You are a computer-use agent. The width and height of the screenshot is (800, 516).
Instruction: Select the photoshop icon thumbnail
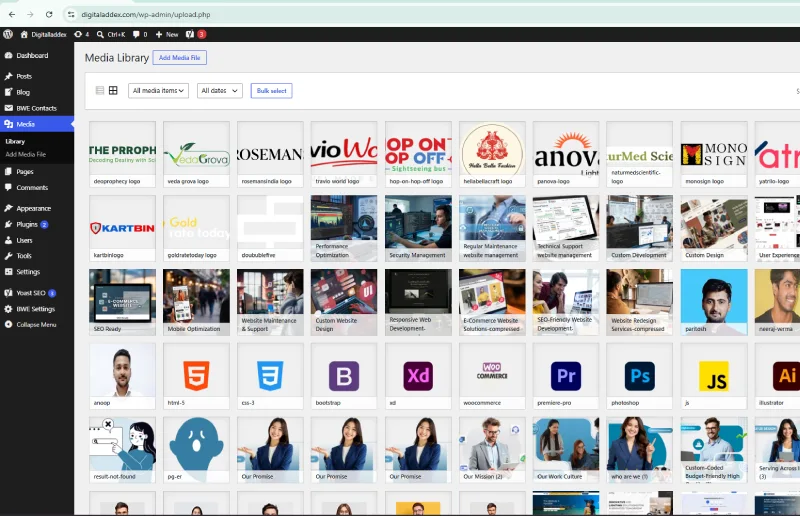pyautogui.click(x=640, y=376)
